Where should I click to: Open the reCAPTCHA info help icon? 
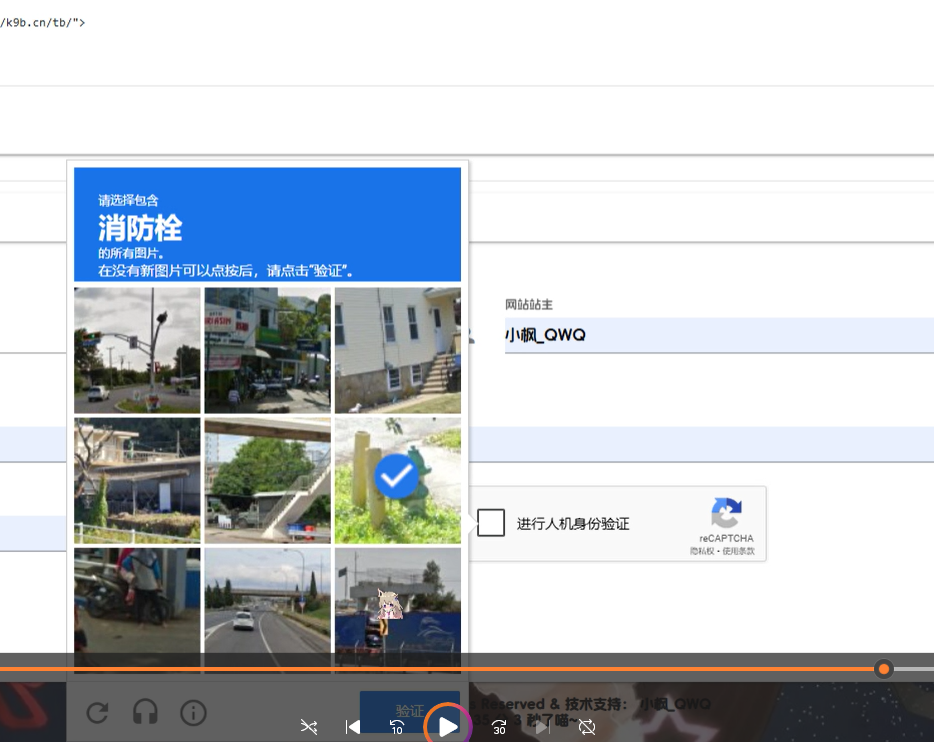coord(193,712)
